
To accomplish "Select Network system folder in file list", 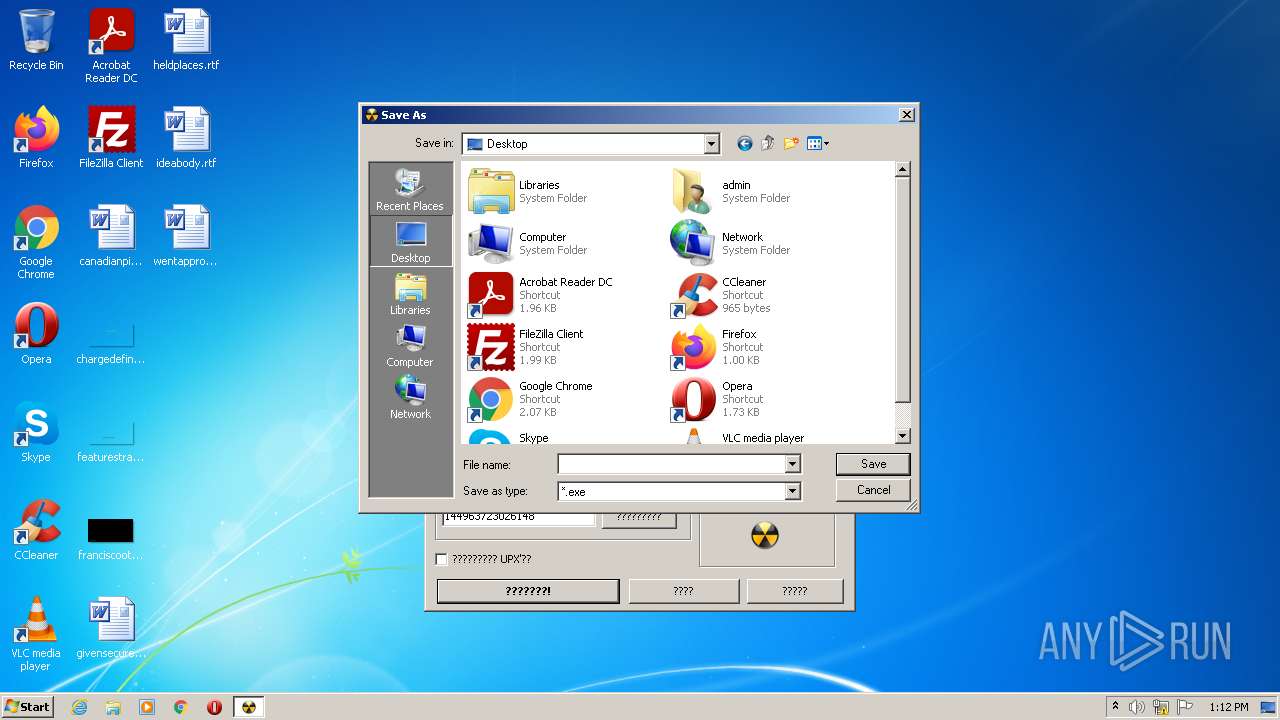I will pyautogui.click(x=731, y=243).
